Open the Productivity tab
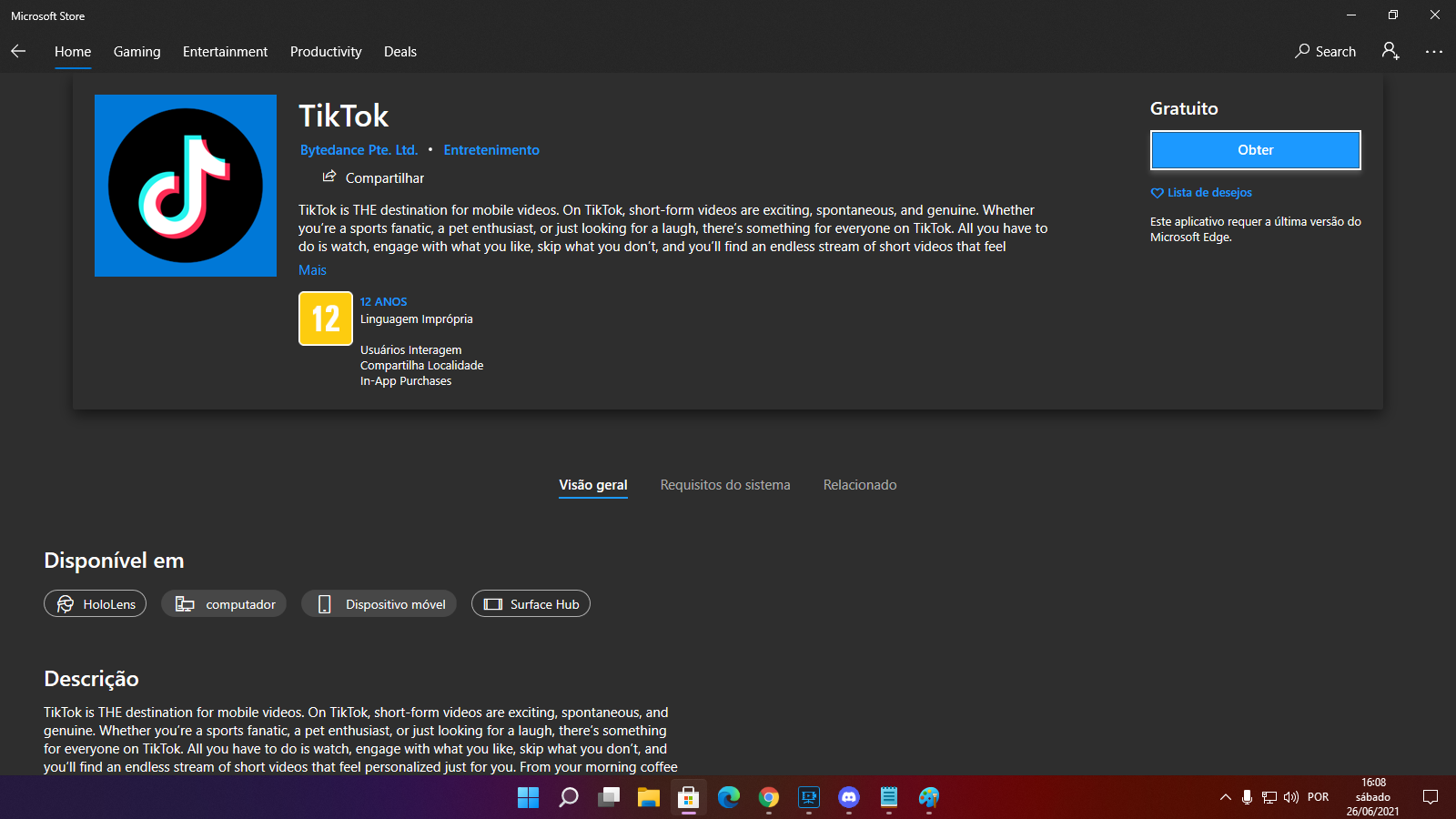 326,52
